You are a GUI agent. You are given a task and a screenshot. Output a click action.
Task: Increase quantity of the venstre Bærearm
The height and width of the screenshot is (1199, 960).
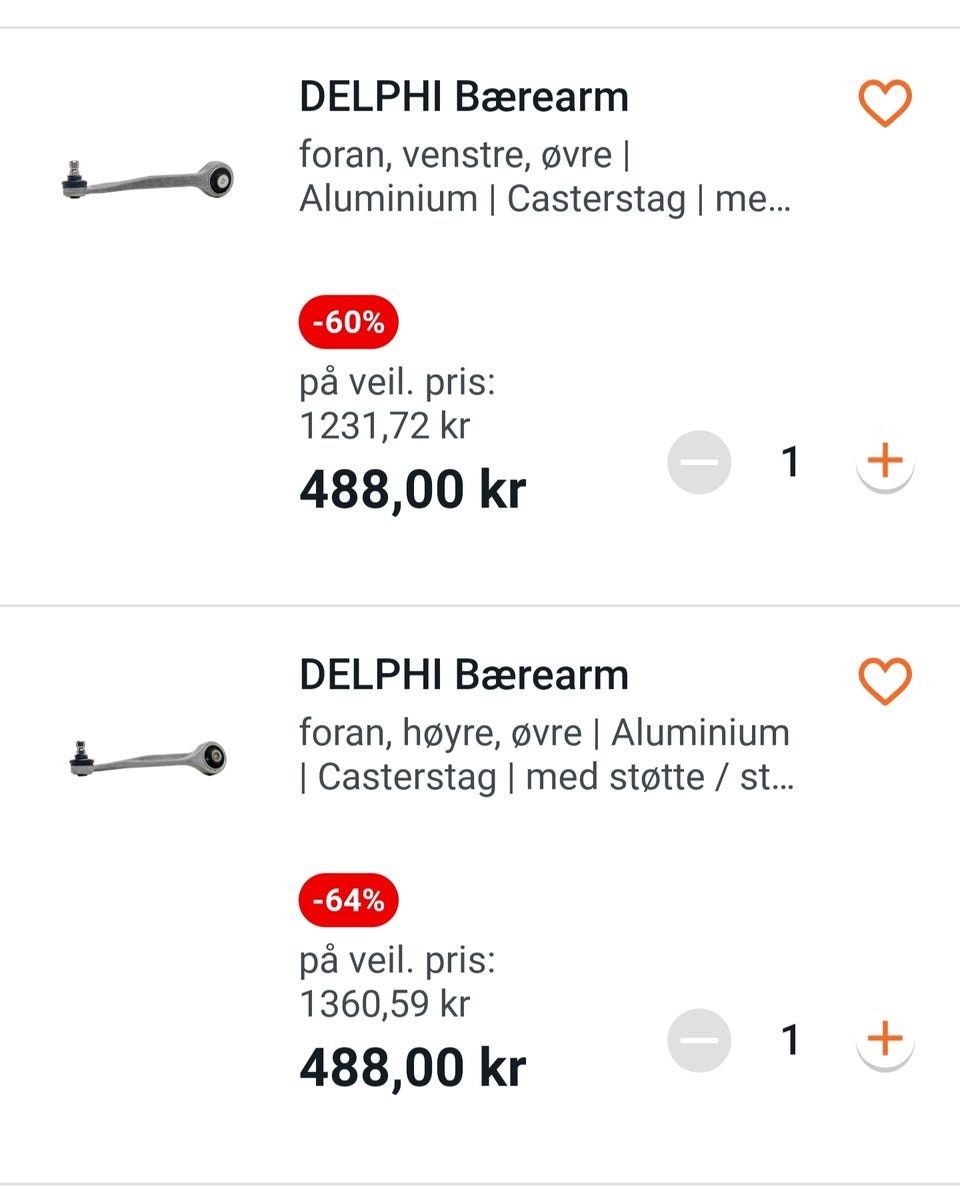pos(885,462)
